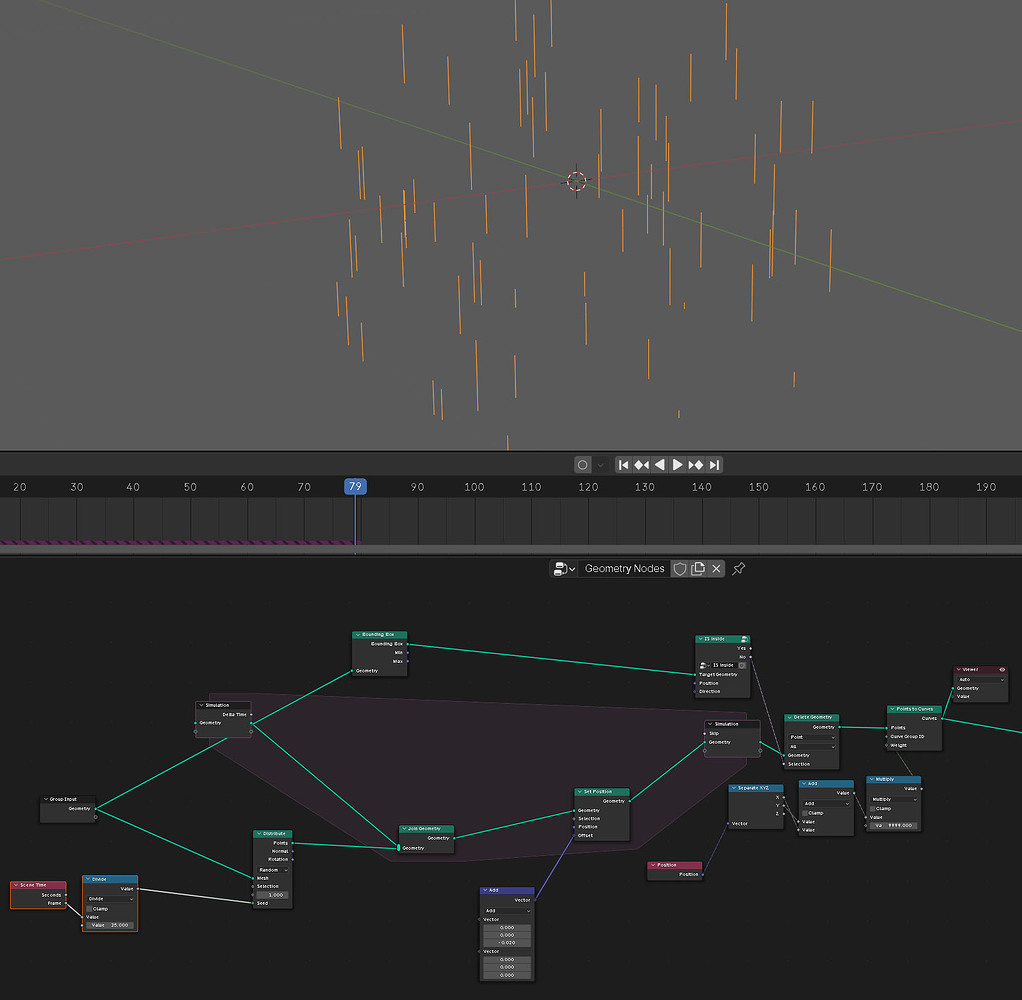Click the Is Inside user count button
1022x1000 pixels.
[742, 666]
